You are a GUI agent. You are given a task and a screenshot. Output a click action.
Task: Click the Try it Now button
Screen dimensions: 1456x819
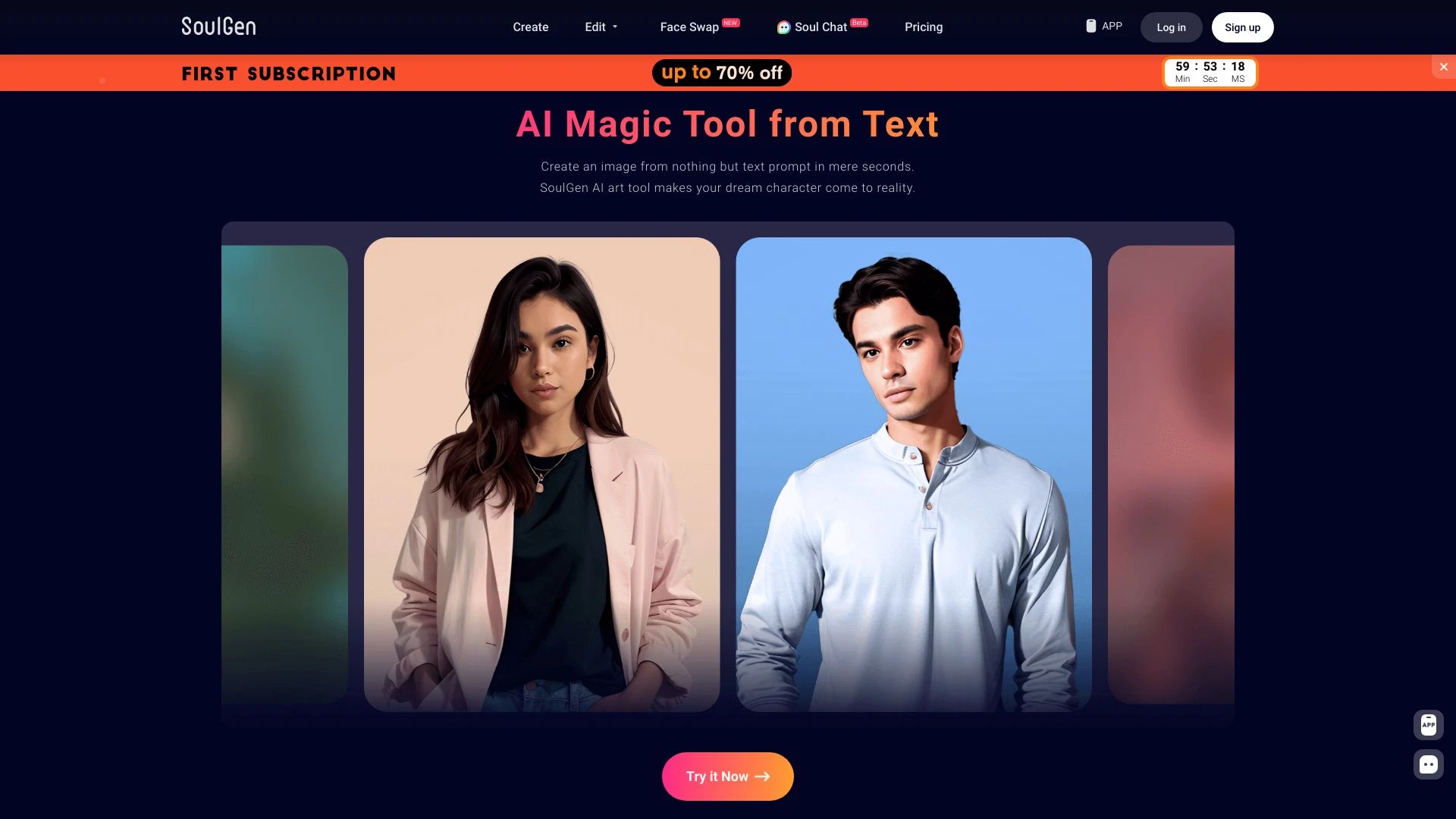pyautogui.click(x=727, y=776)
